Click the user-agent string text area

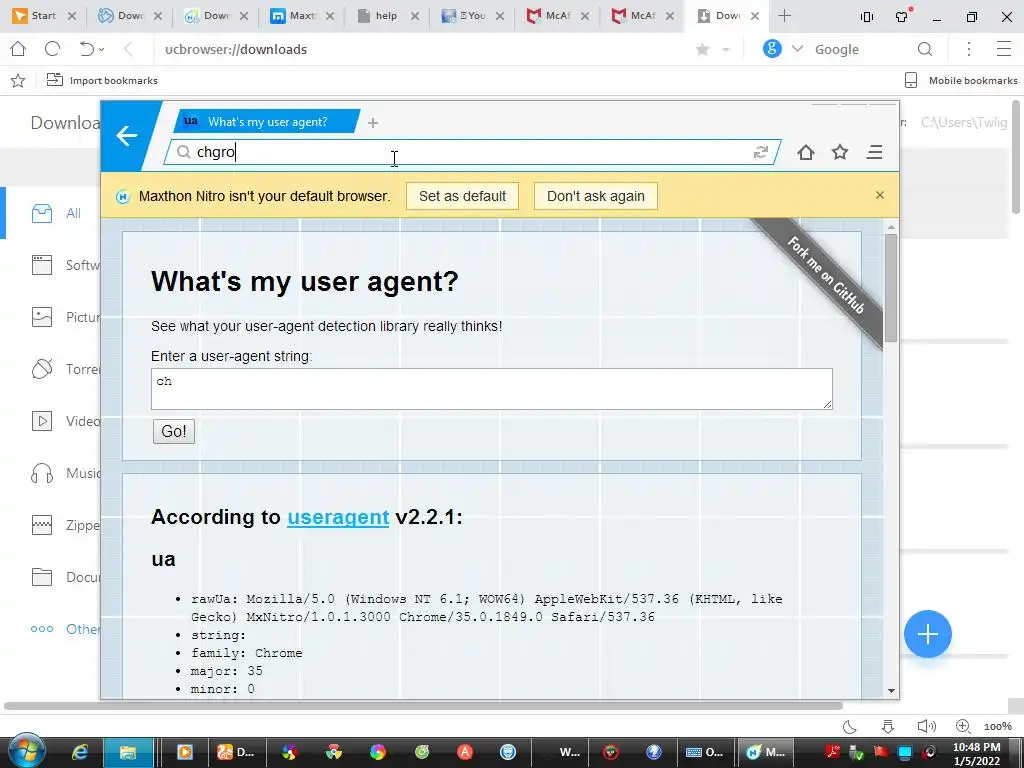tap(492, 389)
